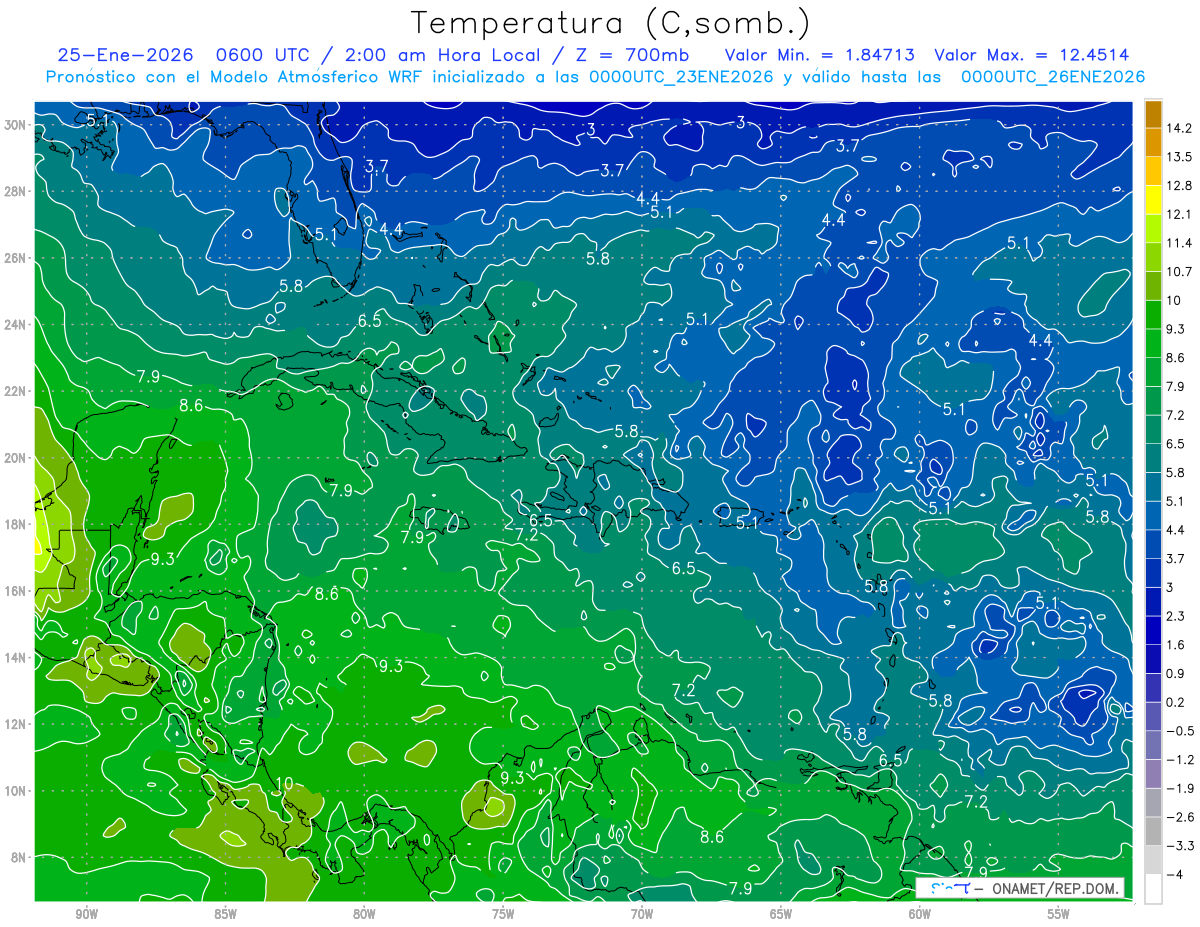Click the 12N latitude axis label
Screen dimensions: 1200x927
pos(16,724)
